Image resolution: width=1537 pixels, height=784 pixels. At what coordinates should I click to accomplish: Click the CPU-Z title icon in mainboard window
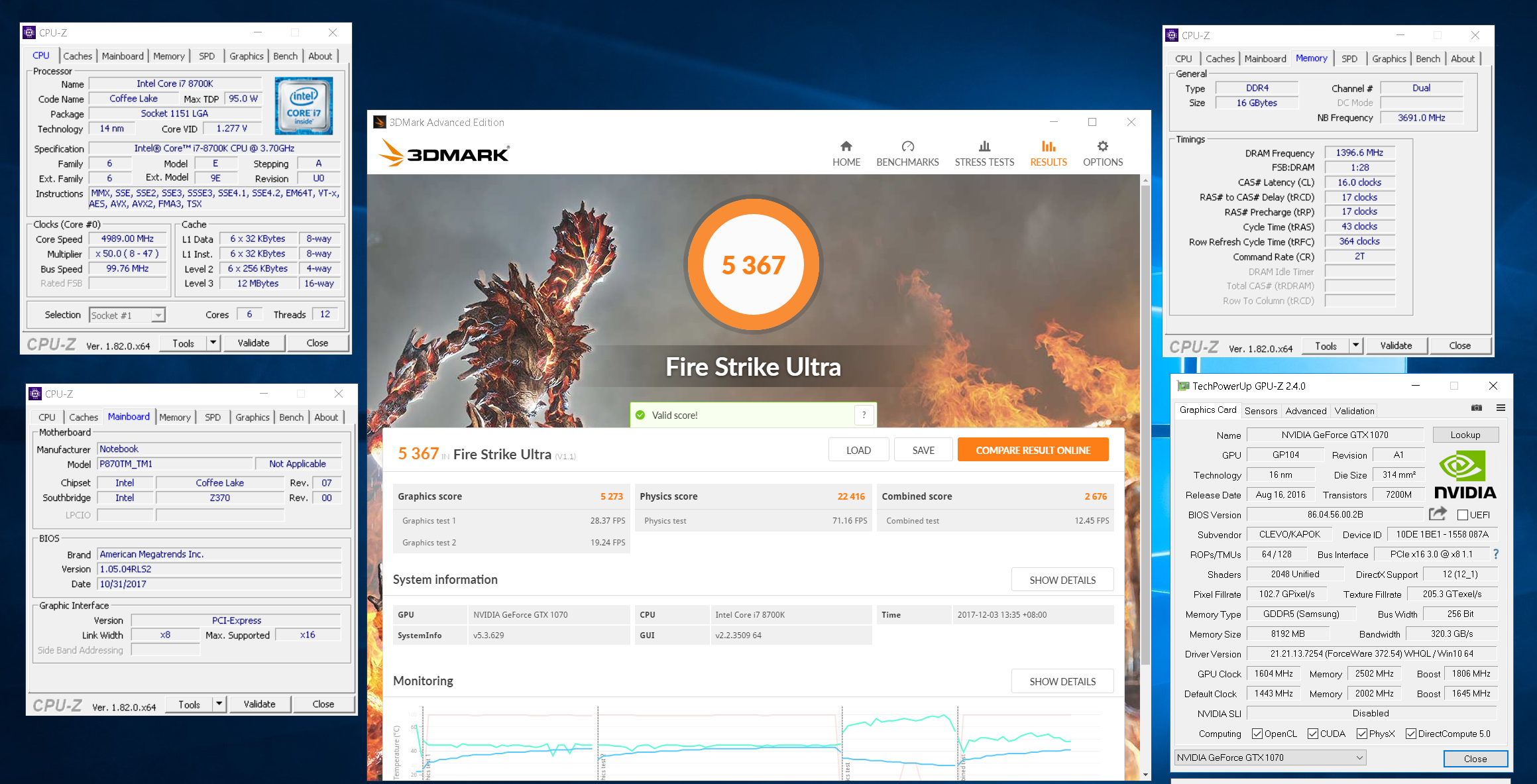[35, 394]
